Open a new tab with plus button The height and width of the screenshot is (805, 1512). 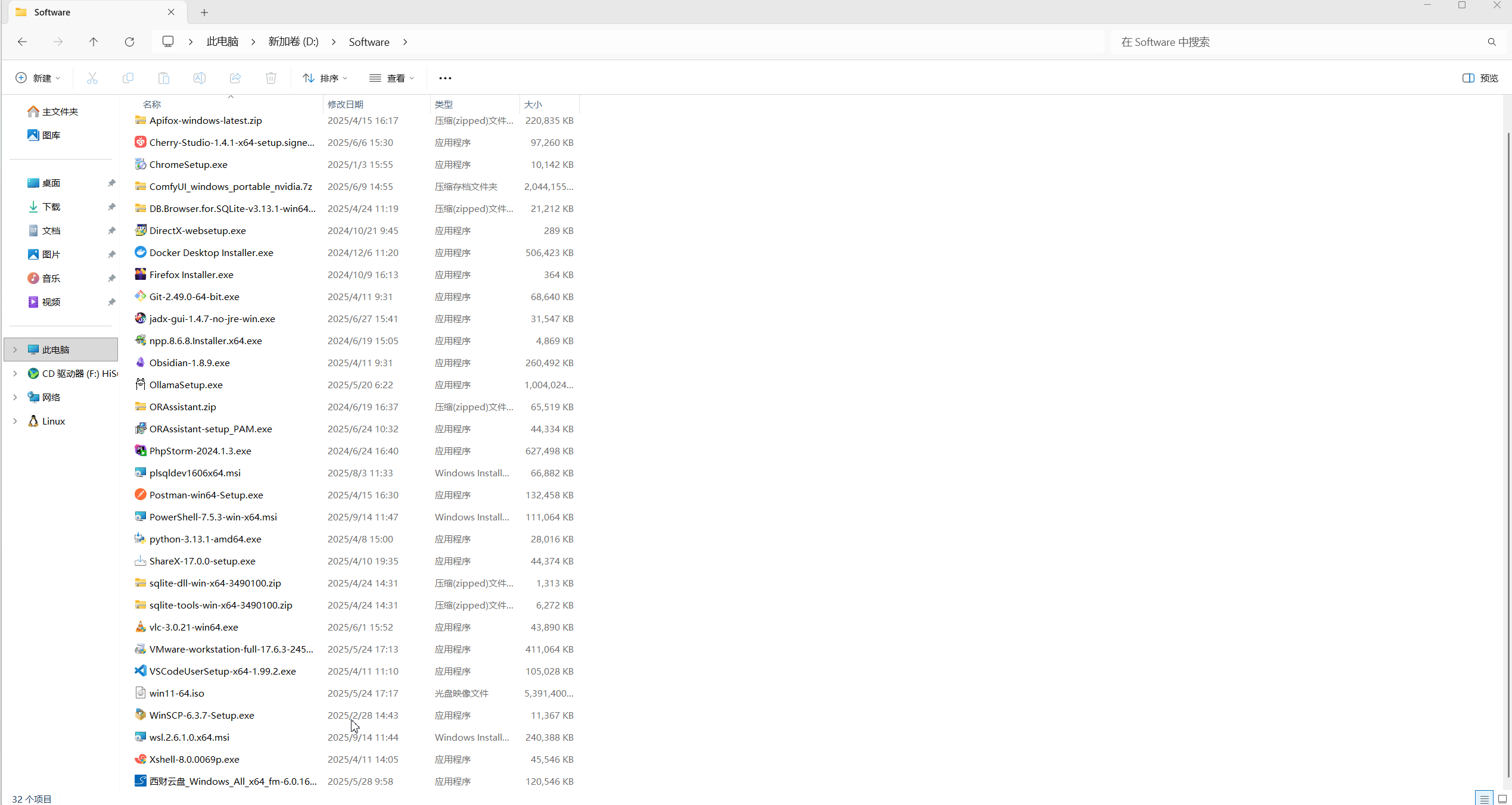[204, 12]
